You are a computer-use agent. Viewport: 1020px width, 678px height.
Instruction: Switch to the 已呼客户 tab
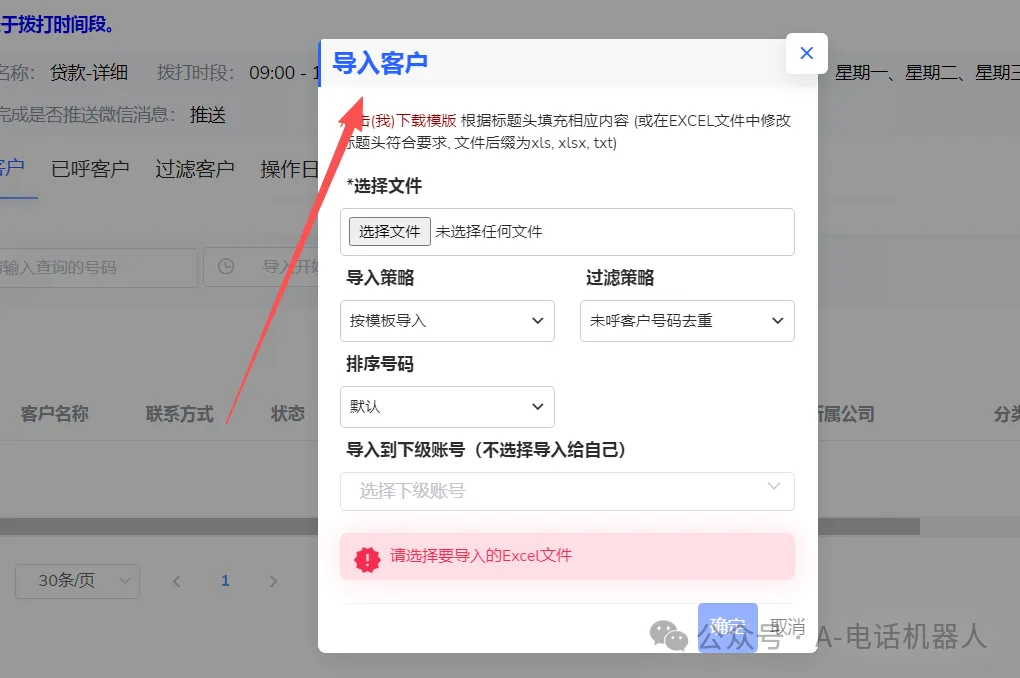tap(89, 169)
